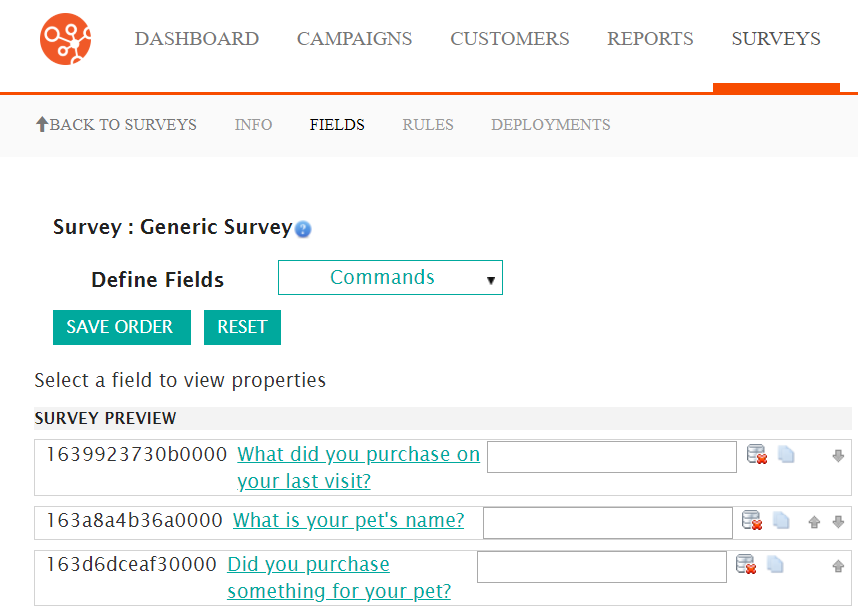Image resolution: width=858 pixels, height=612 pixels.
Task: Go to the Deployments tab
Action: point(550,125)
